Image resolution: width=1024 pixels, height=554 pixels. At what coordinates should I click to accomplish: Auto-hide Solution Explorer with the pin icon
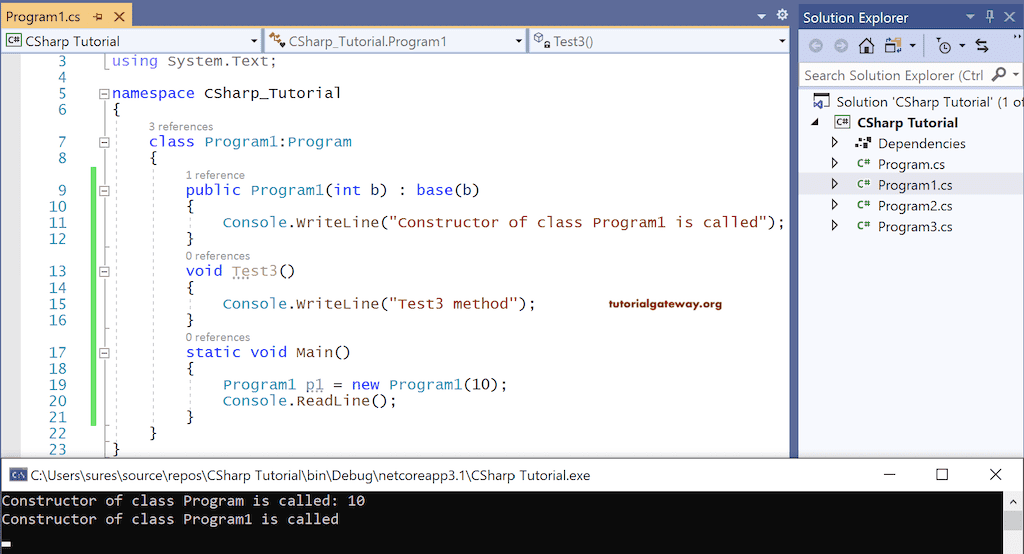[x=990, y=16]
